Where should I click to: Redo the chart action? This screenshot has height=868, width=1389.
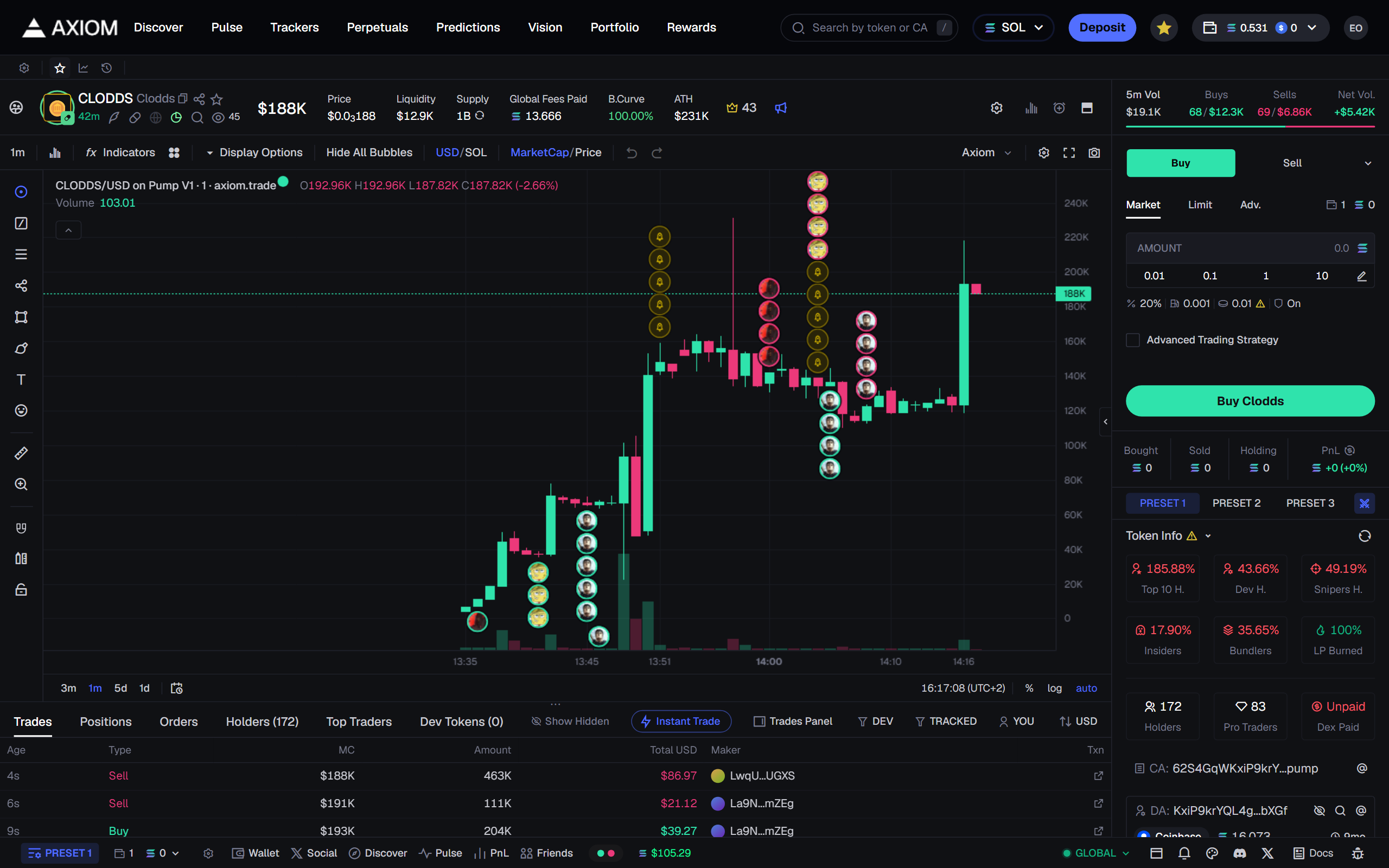[x=657, y=152]
